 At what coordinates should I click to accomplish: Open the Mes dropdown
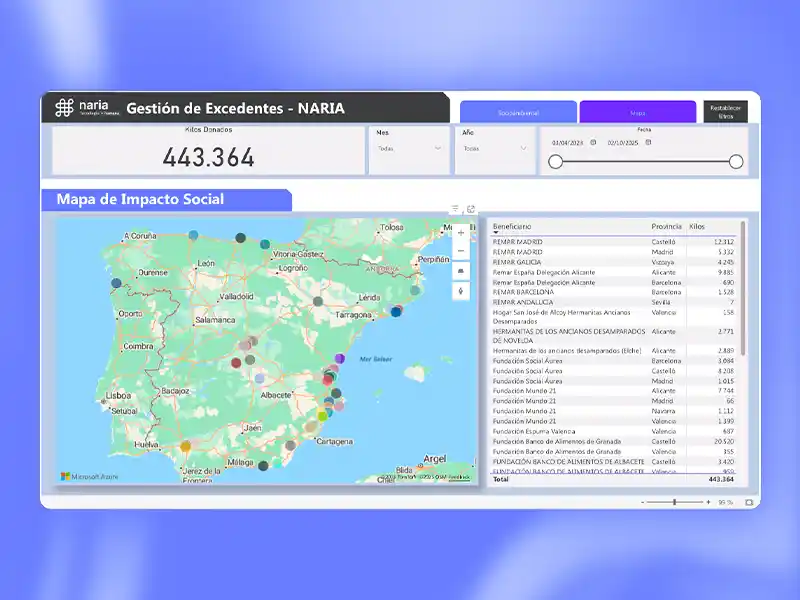click(409, 148)
